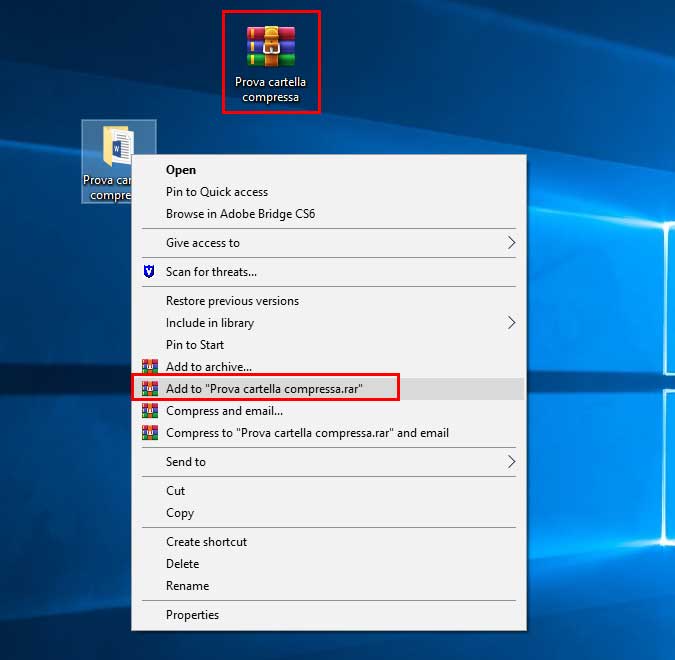Choose Compress and email... option
This screenshot has height=660, width=675.
click(x=329, y=410)
